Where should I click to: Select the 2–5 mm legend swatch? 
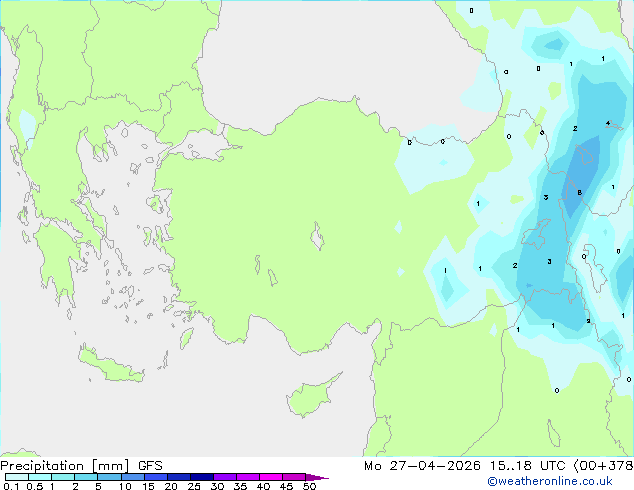coord(86,477)
